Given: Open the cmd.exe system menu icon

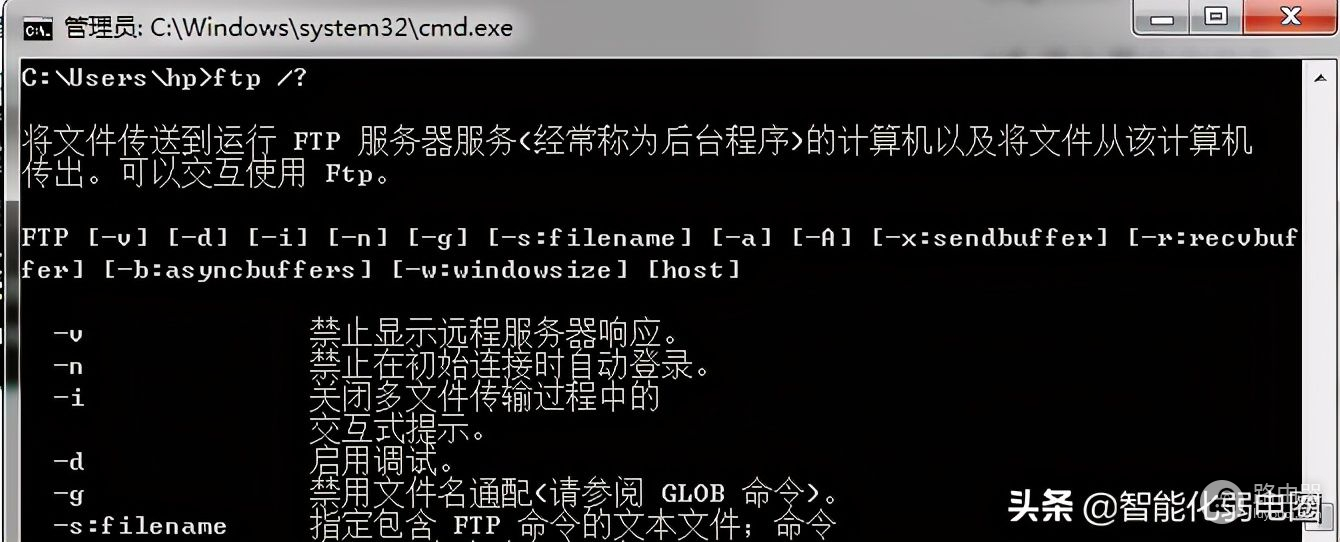Looking at the screenshot, I should 37,28.
